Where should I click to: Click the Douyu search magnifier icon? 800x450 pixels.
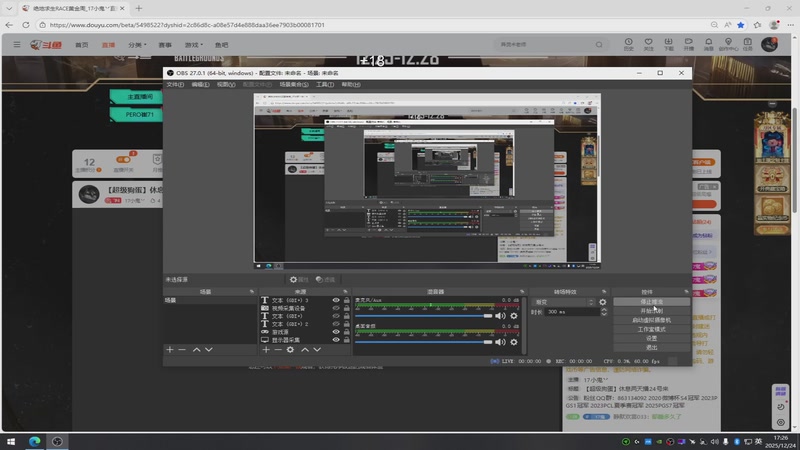click(x=599, y=44)
